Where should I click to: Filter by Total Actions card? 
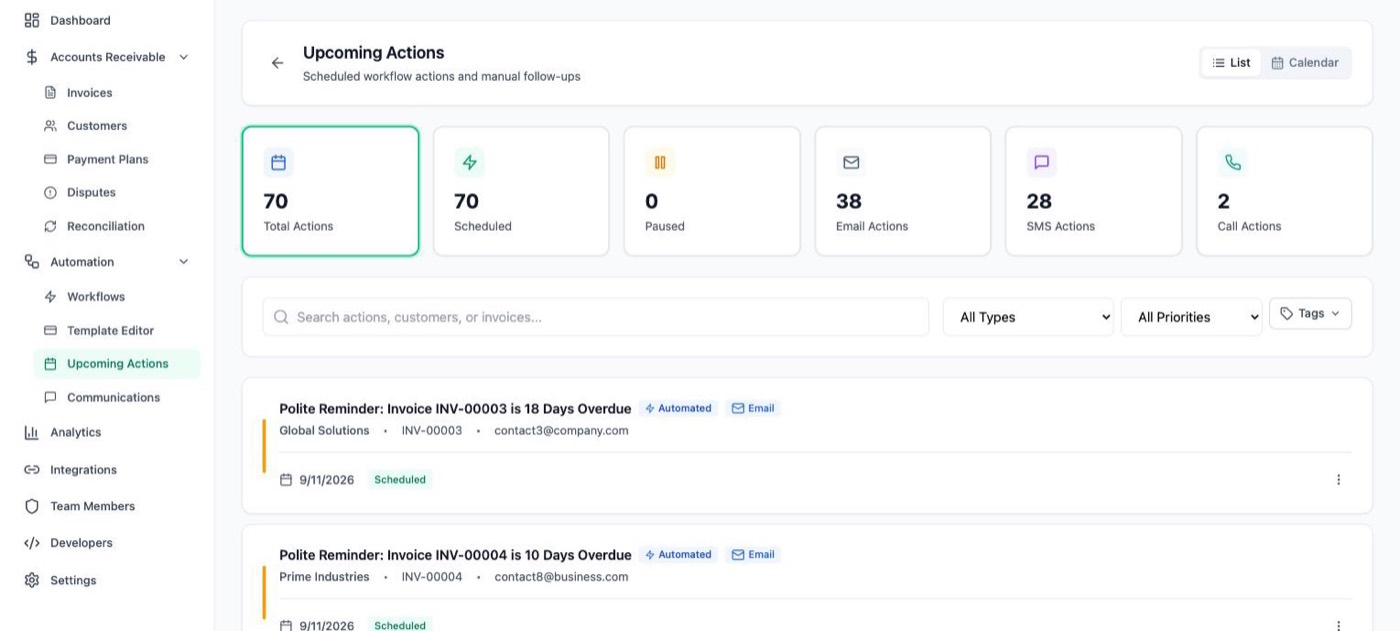coord(330,191)
